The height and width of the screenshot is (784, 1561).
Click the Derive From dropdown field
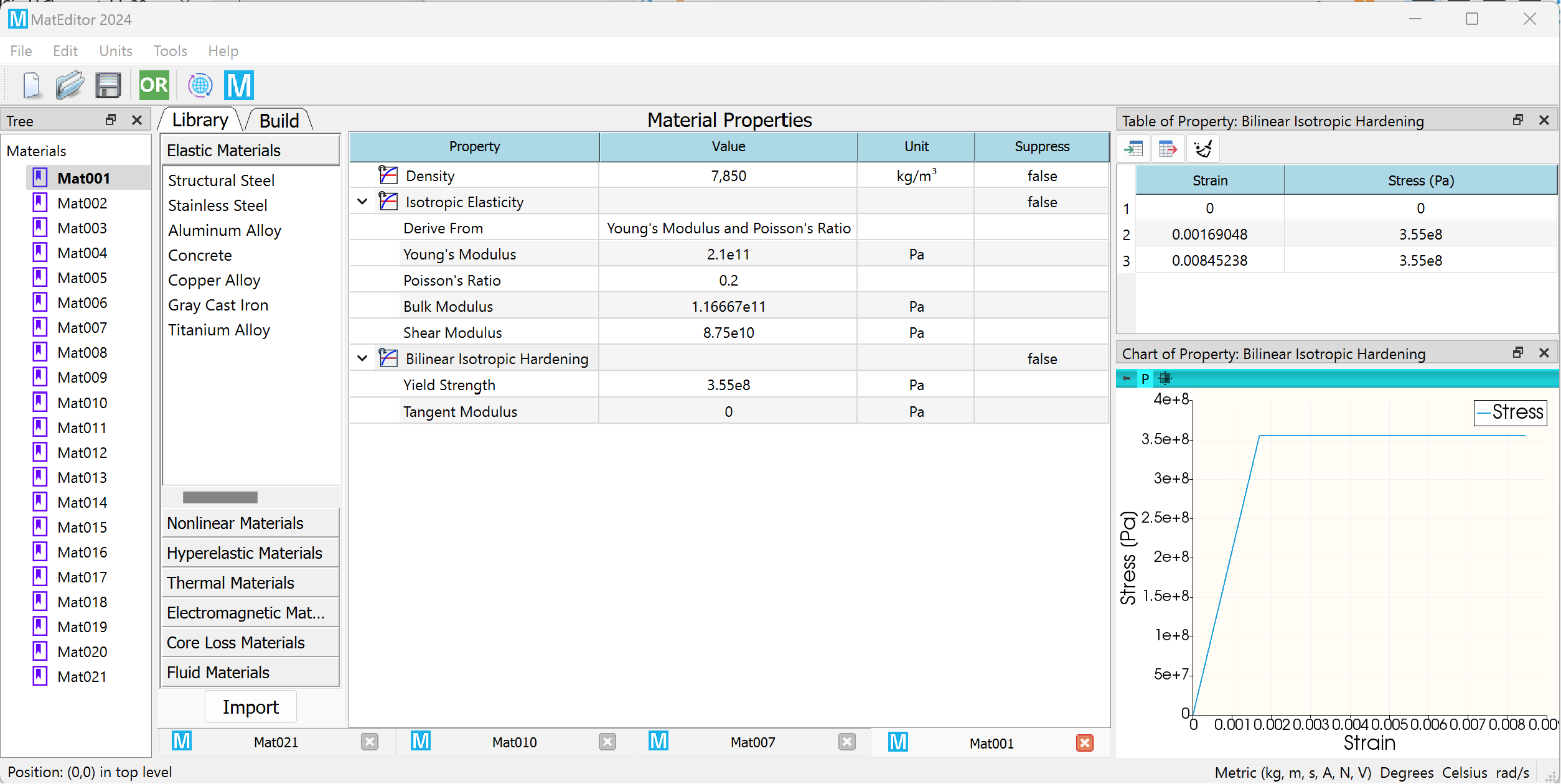729,228
